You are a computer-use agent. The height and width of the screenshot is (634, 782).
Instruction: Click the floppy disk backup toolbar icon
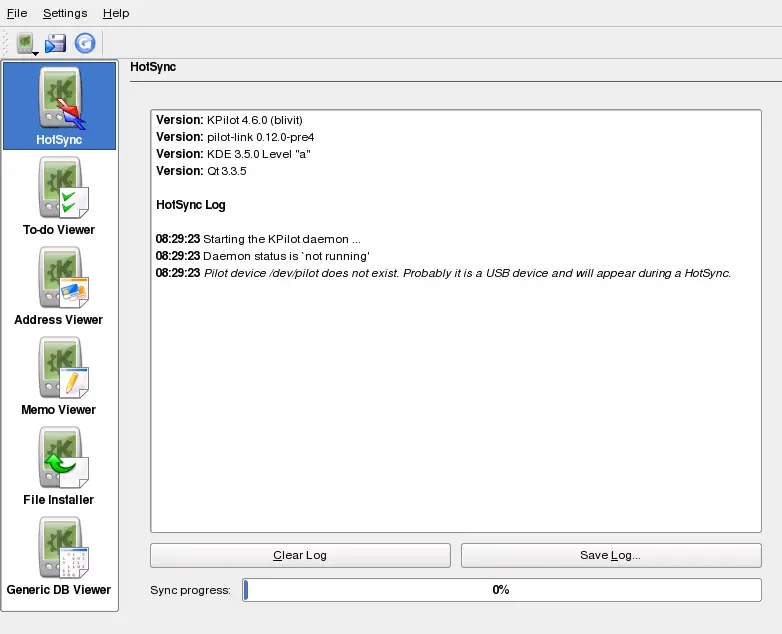click(x=55, y=43)
